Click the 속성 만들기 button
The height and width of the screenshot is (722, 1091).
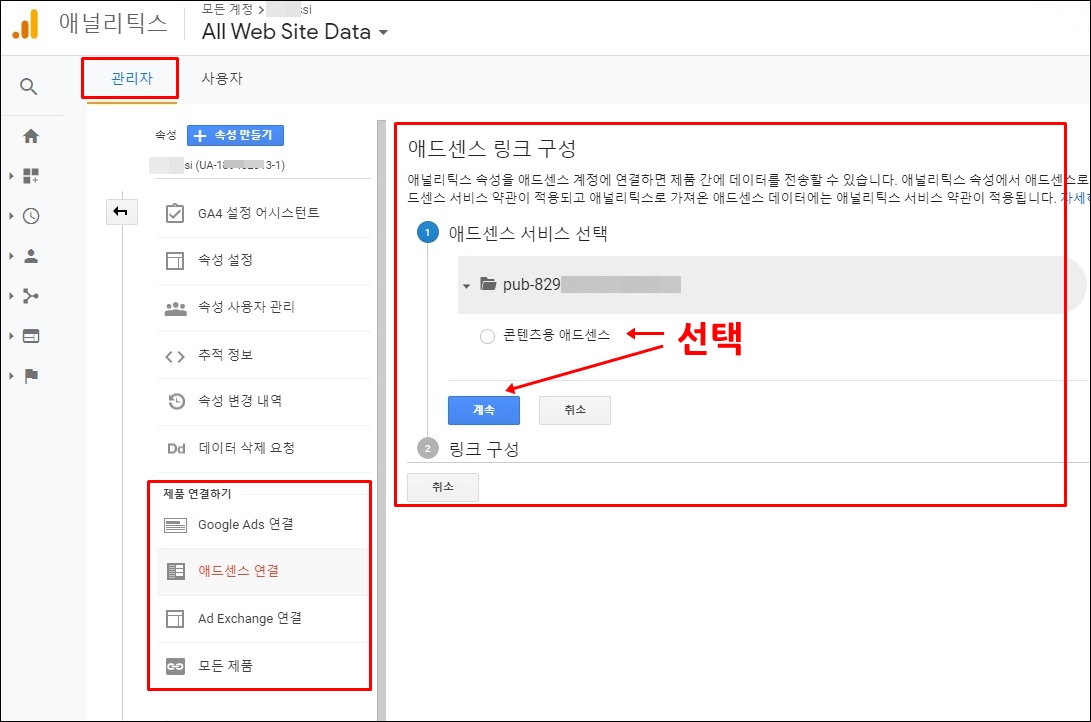(235, 135)
